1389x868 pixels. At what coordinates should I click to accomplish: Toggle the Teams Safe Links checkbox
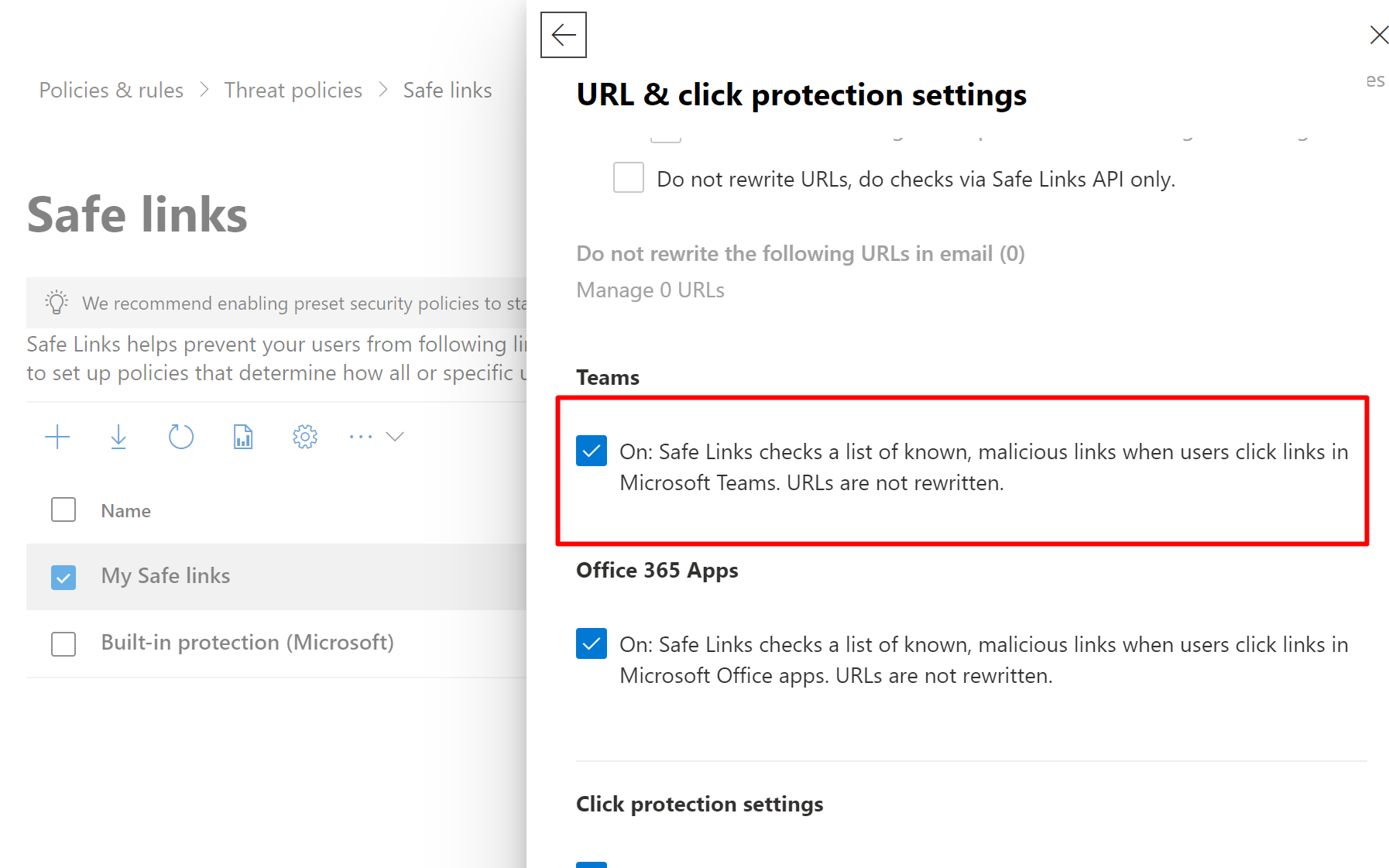tap(592, 451)
